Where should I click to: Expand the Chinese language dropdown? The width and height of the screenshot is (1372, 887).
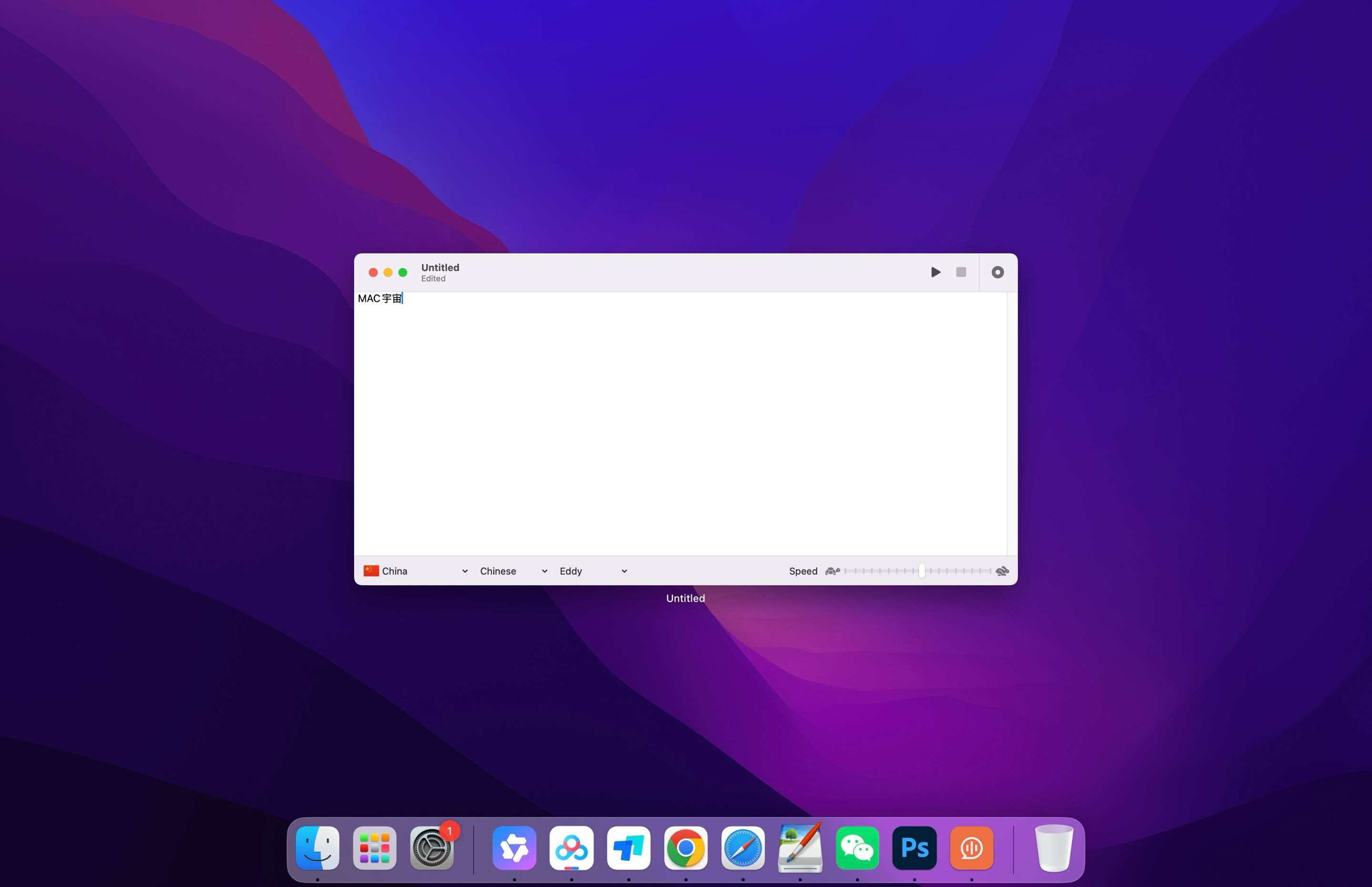513,571
